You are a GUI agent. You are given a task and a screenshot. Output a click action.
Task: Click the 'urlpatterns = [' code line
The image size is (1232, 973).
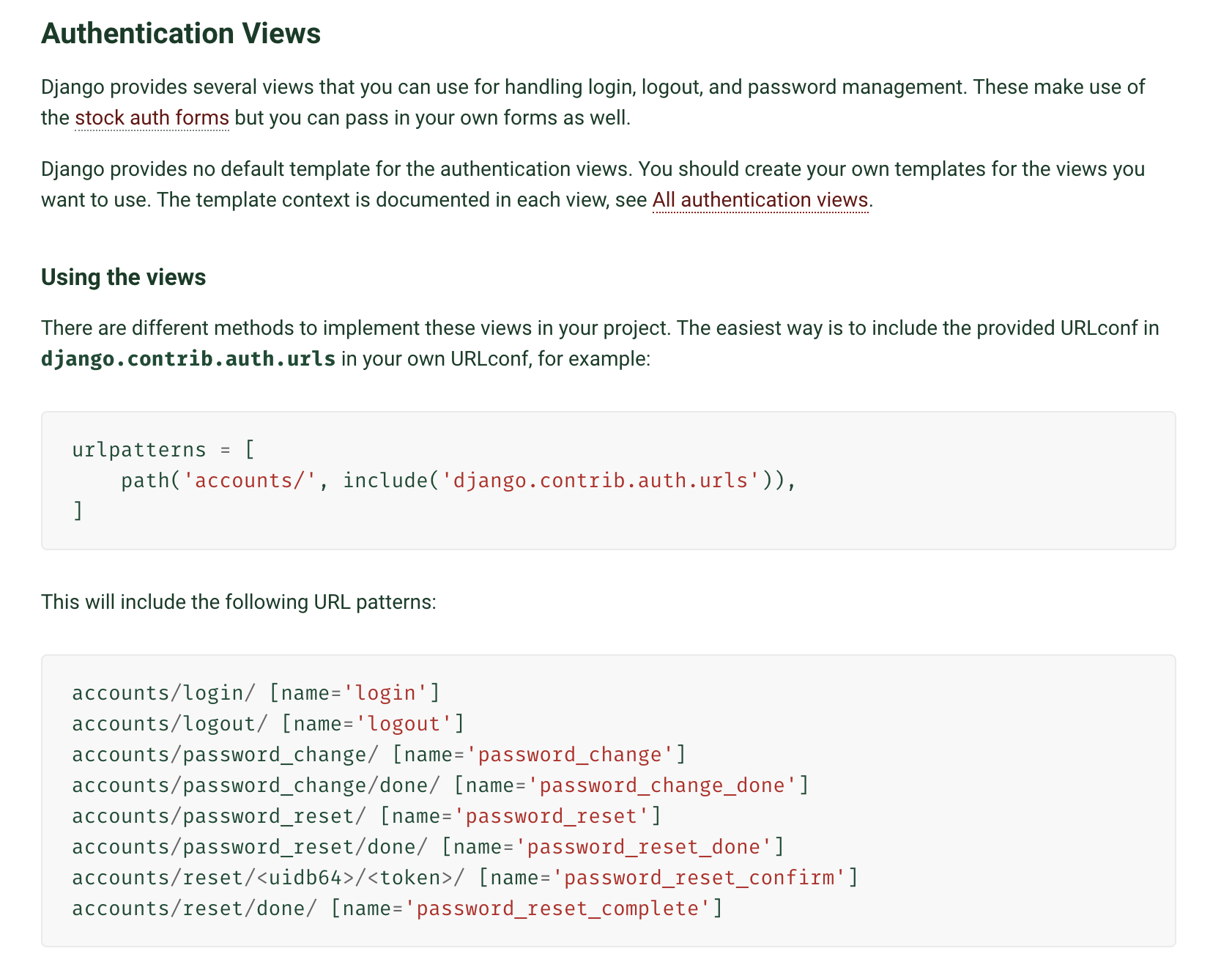pos(163,449)
